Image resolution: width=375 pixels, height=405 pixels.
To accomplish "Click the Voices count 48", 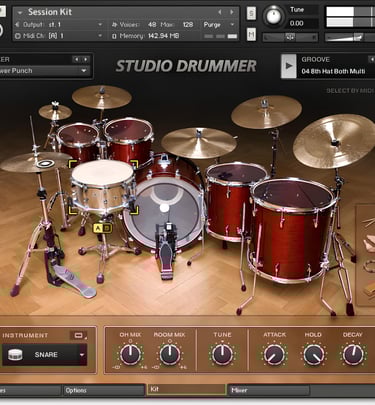I will (x=152, y=24).
